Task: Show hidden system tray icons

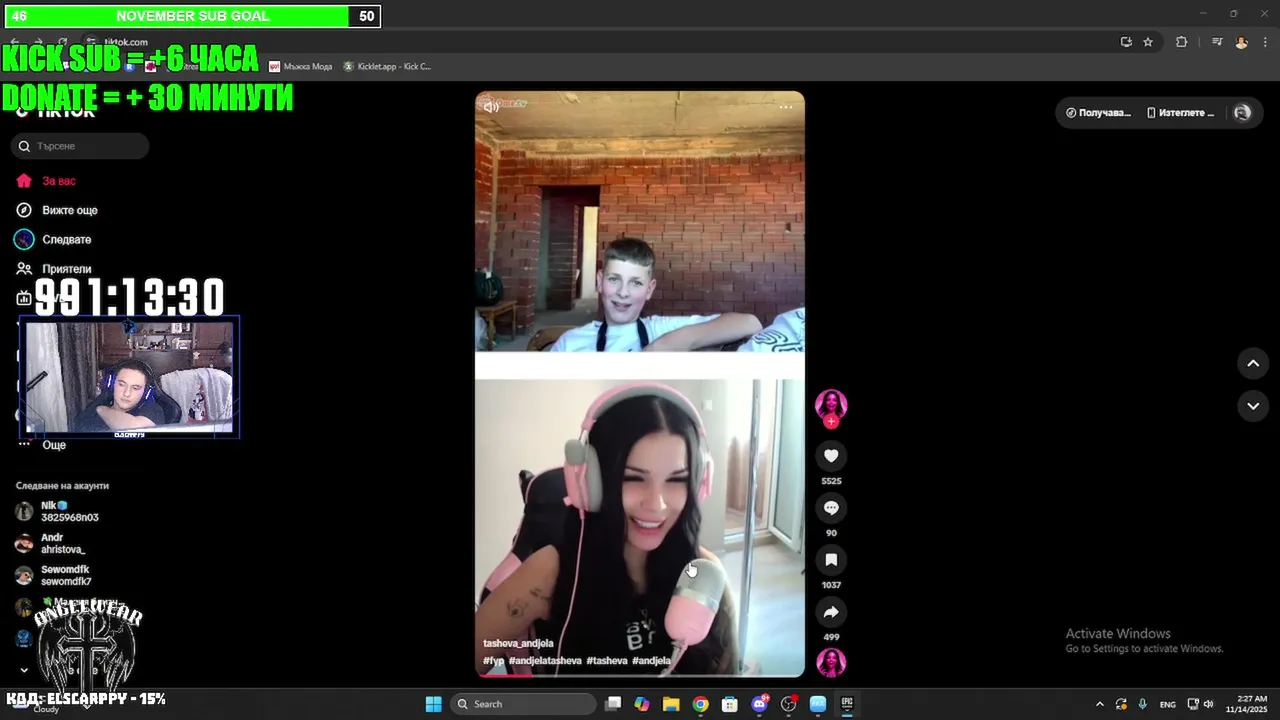Action: tap(1100, 704)
